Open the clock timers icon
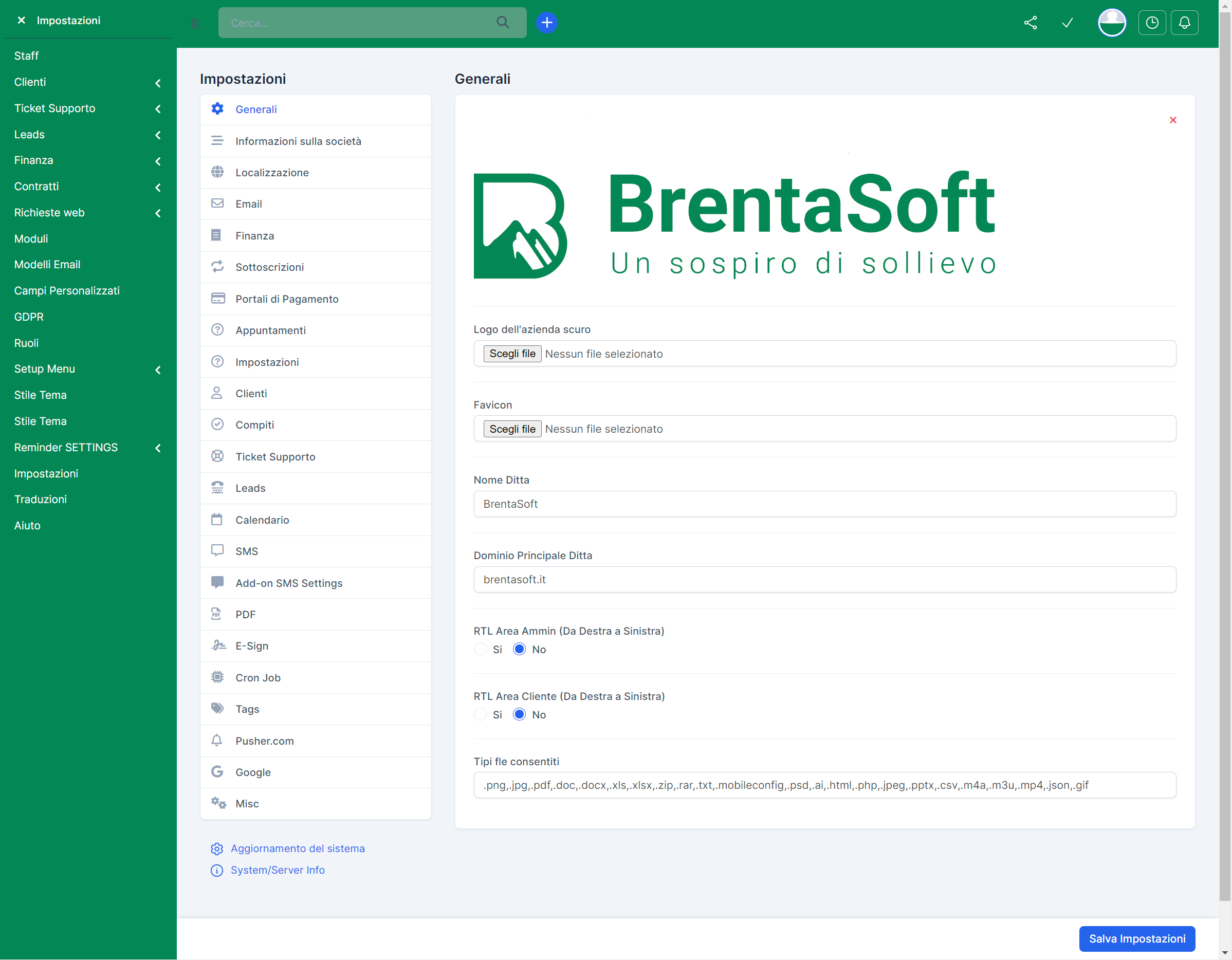The image size is (1232, 960). [x=1151, y=23]
